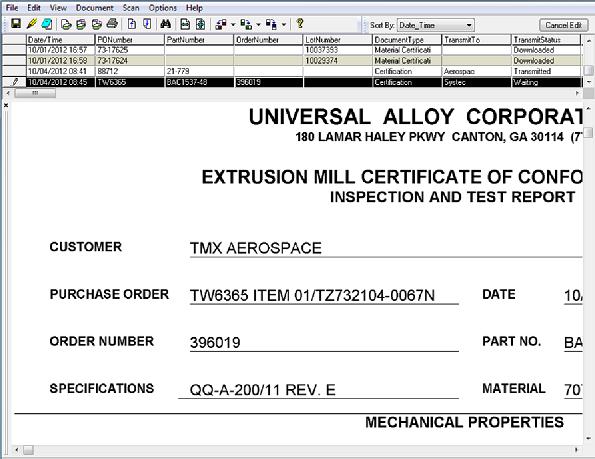Viewport: 595px width, 459px height.
Task: Click the Cancel Edit button
Action: (564, 25)
